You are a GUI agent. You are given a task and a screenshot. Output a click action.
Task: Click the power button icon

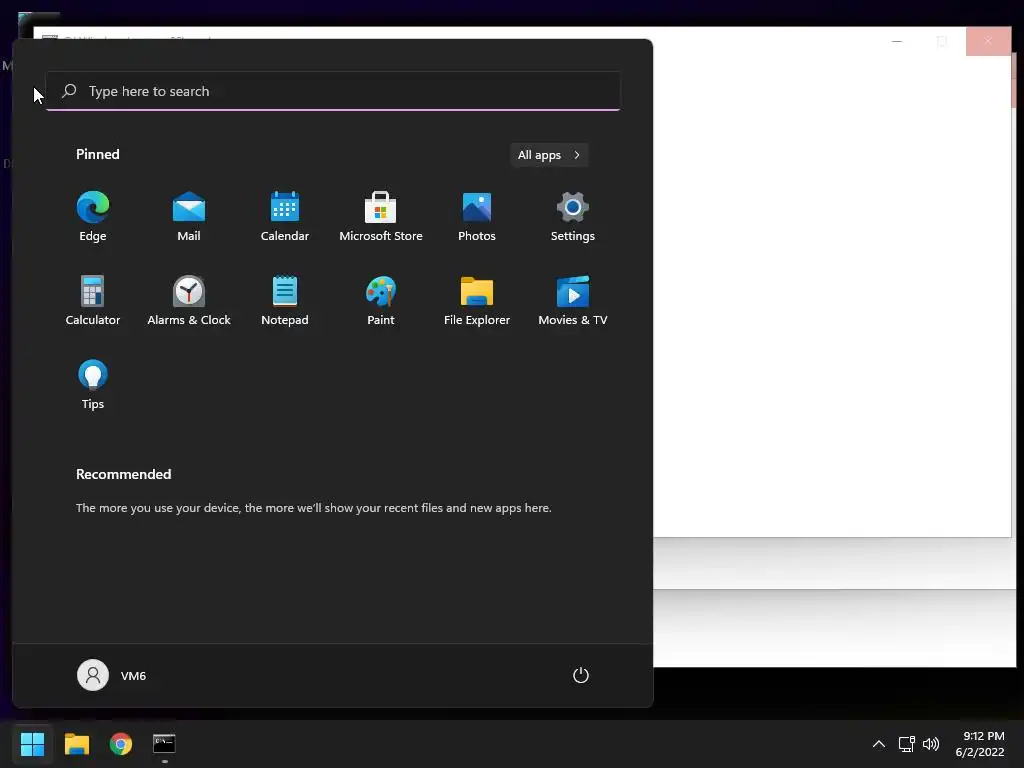581,675
